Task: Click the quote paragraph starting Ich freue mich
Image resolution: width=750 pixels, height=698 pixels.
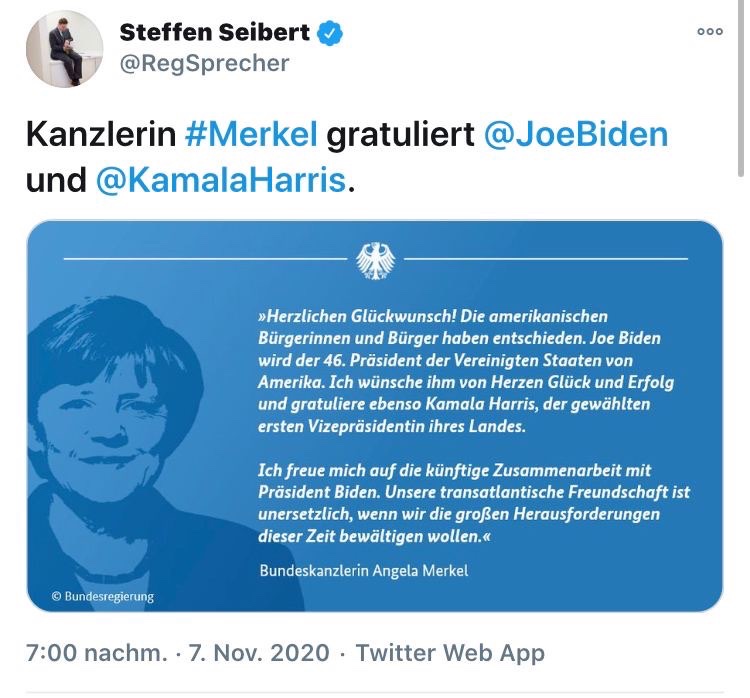Action: tap(472, 504)
